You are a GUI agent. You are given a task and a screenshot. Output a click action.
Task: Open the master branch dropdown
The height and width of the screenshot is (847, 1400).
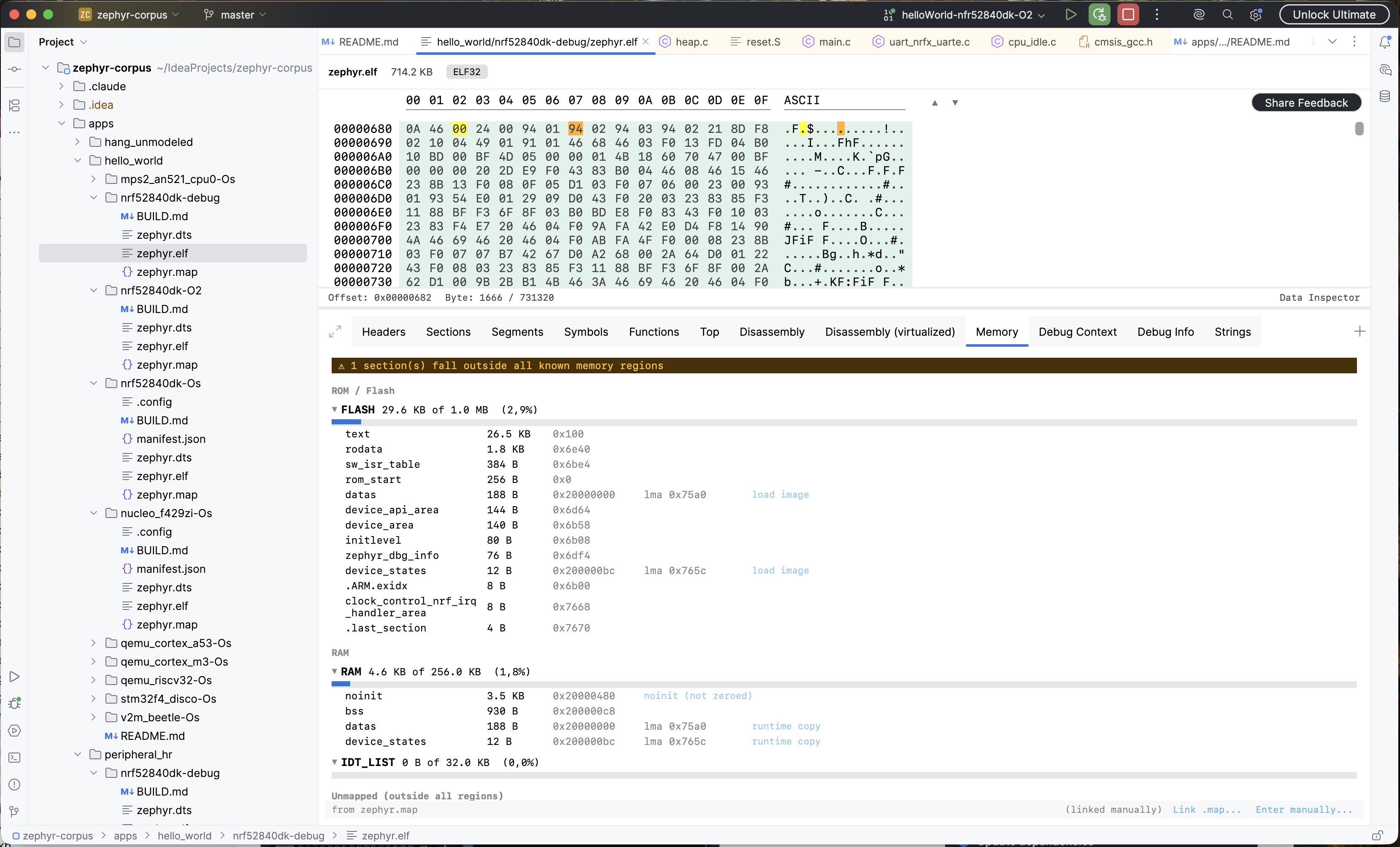tap(235, 15)
